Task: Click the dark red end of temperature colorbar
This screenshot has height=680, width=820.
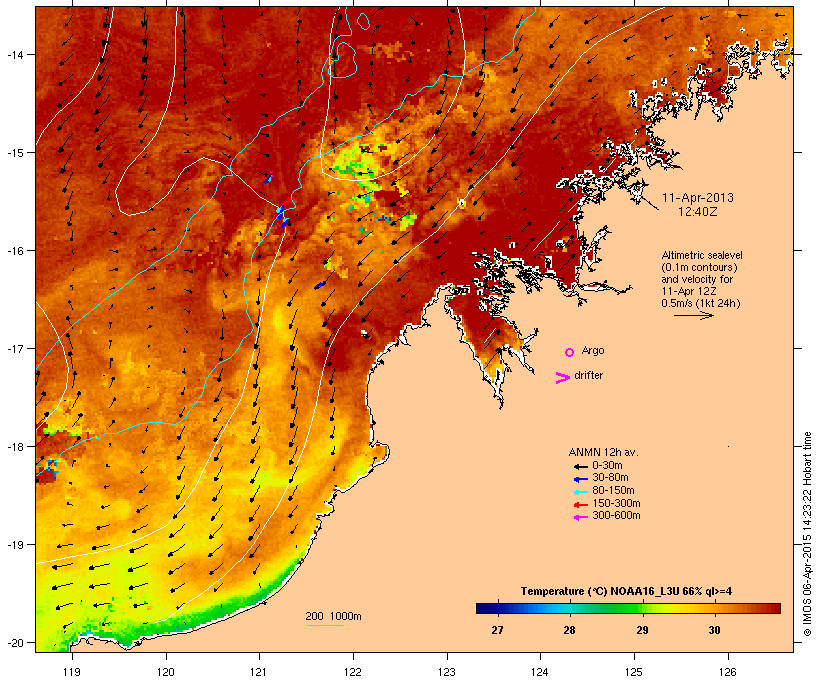Action: [775, 608]
